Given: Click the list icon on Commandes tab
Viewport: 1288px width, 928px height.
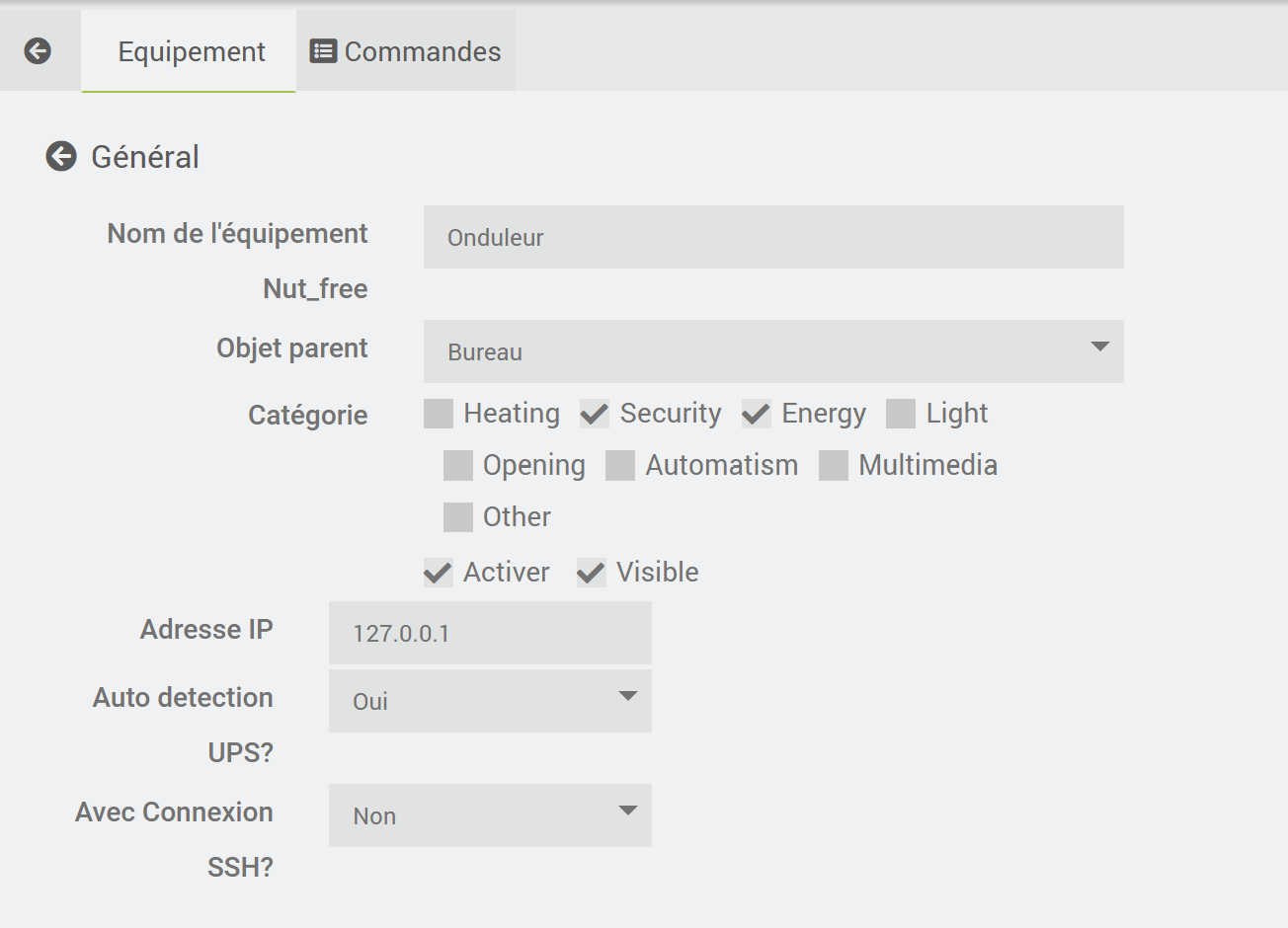Looking at the screenshot, I should (323, 51).
